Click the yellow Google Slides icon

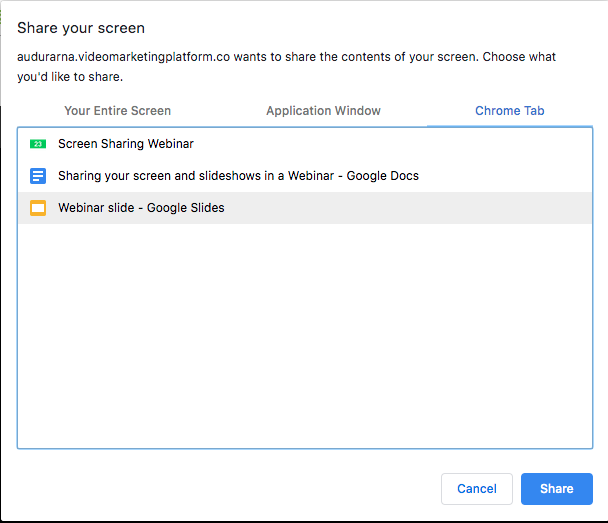[x=38, y=208]
